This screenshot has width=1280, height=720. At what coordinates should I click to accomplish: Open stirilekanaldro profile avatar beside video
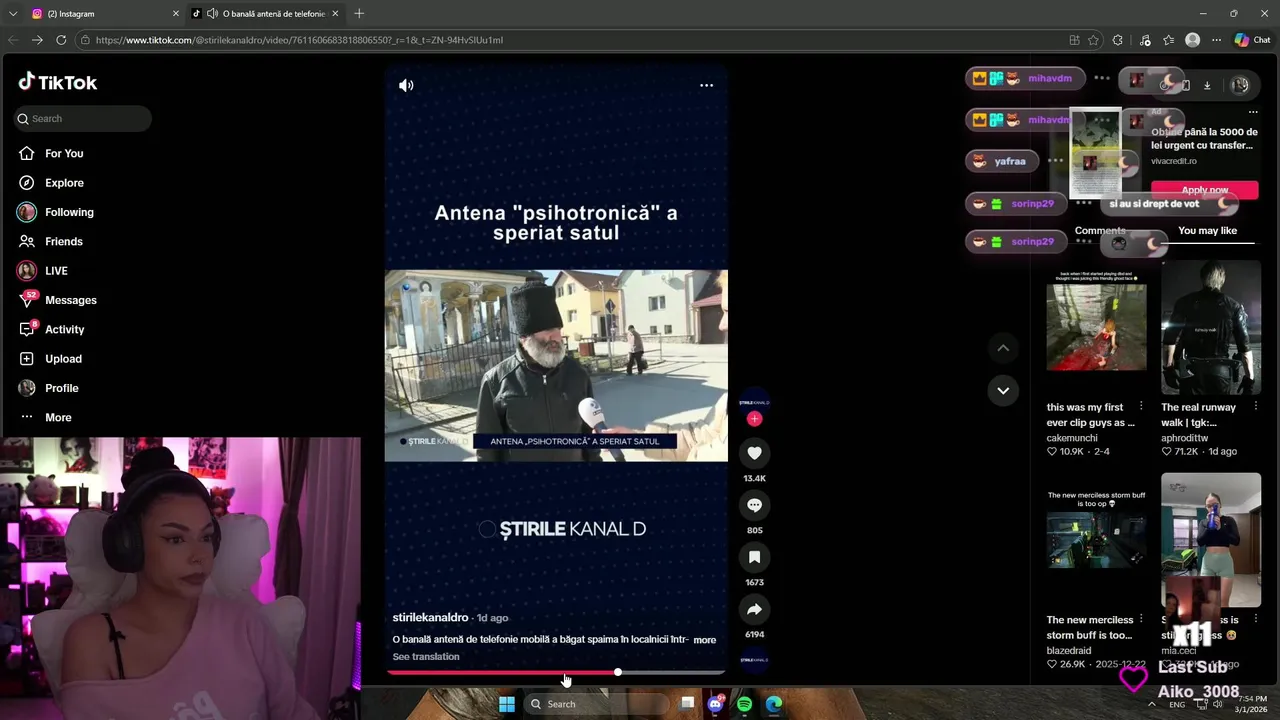[x=754, y=401]
